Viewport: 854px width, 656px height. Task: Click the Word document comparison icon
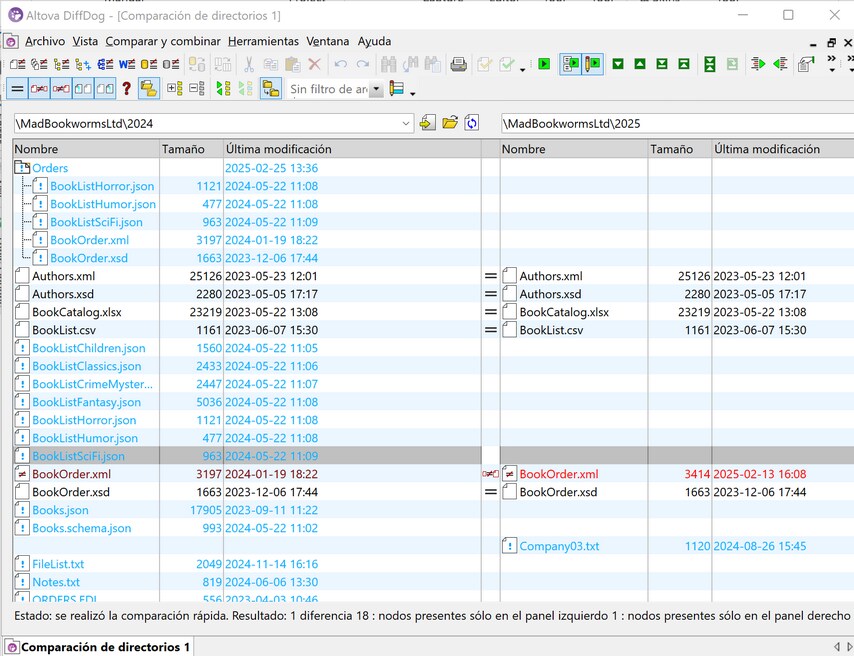click(x=127, y=64)
